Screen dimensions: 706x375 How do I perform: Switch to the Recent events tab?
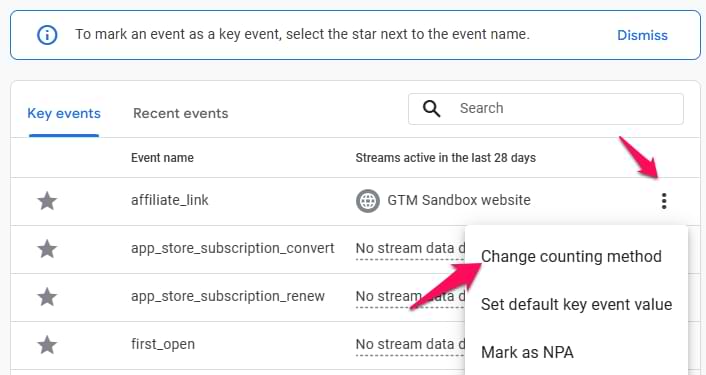tap(181, 113)
